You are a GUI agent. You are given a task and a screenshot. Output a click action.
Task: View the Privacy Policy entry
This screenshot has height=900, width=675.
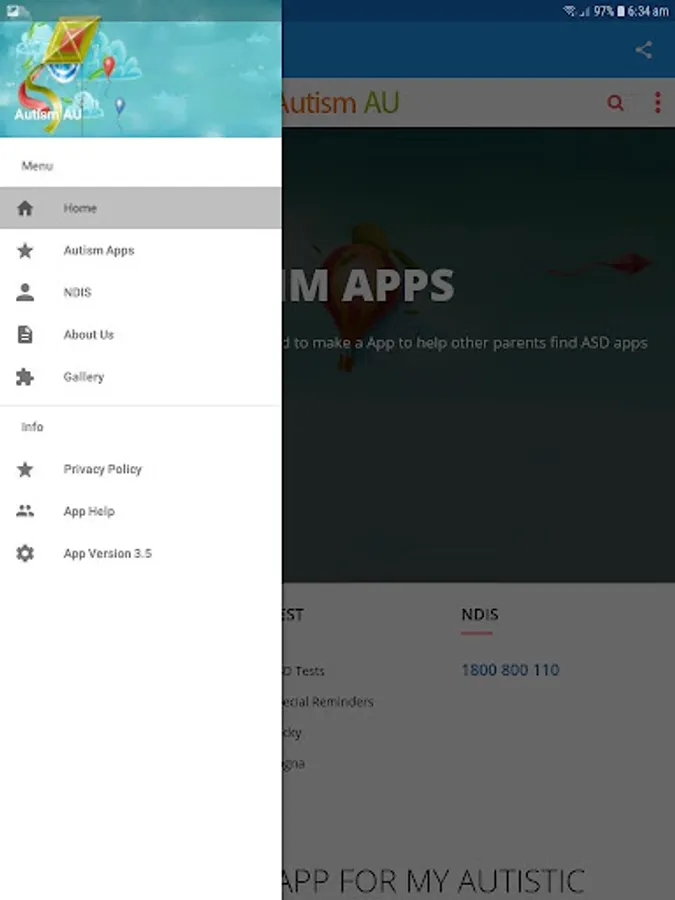tap(141, 470)
